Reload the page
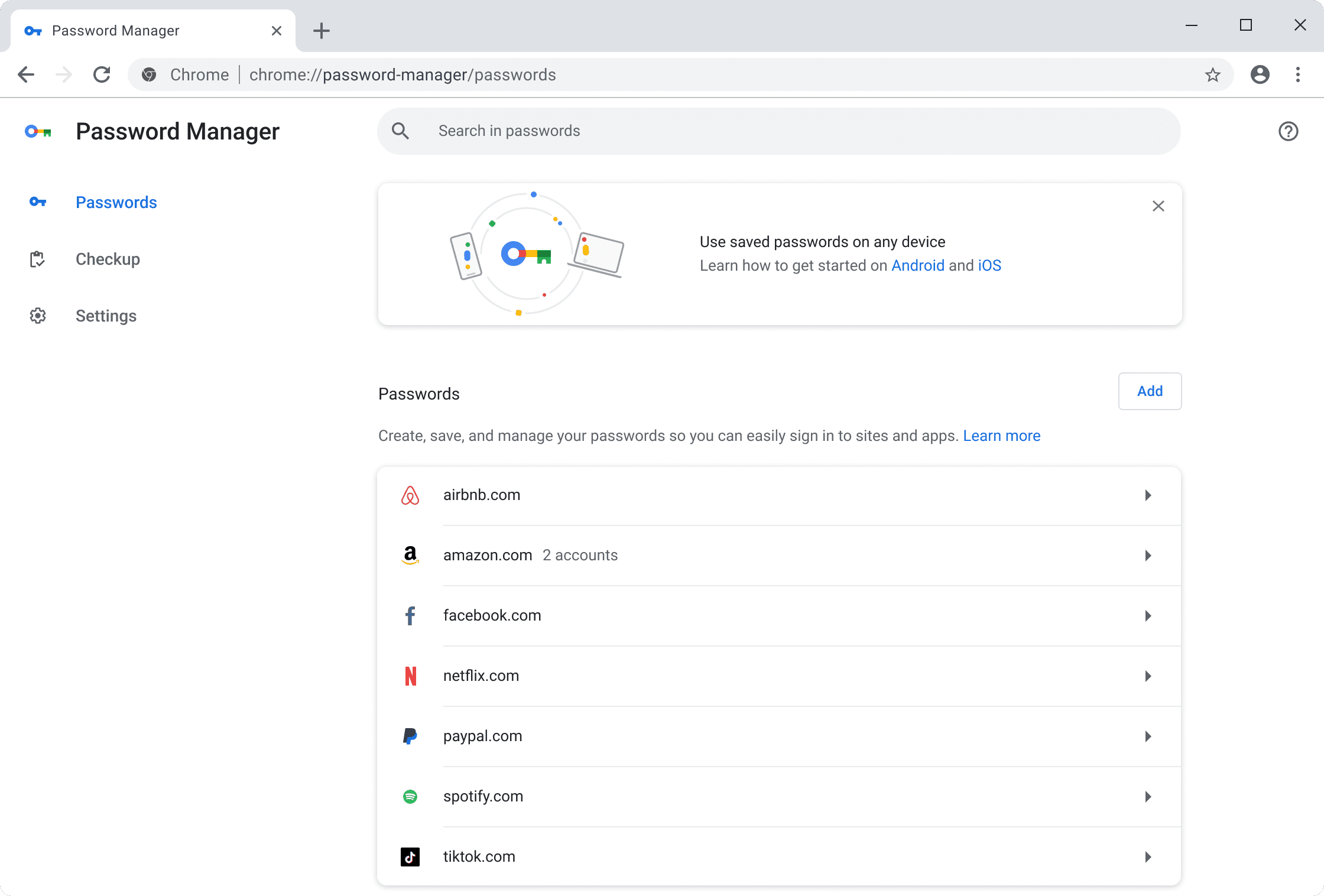This screenshot has width=1324, height=896. click(102, 75)
